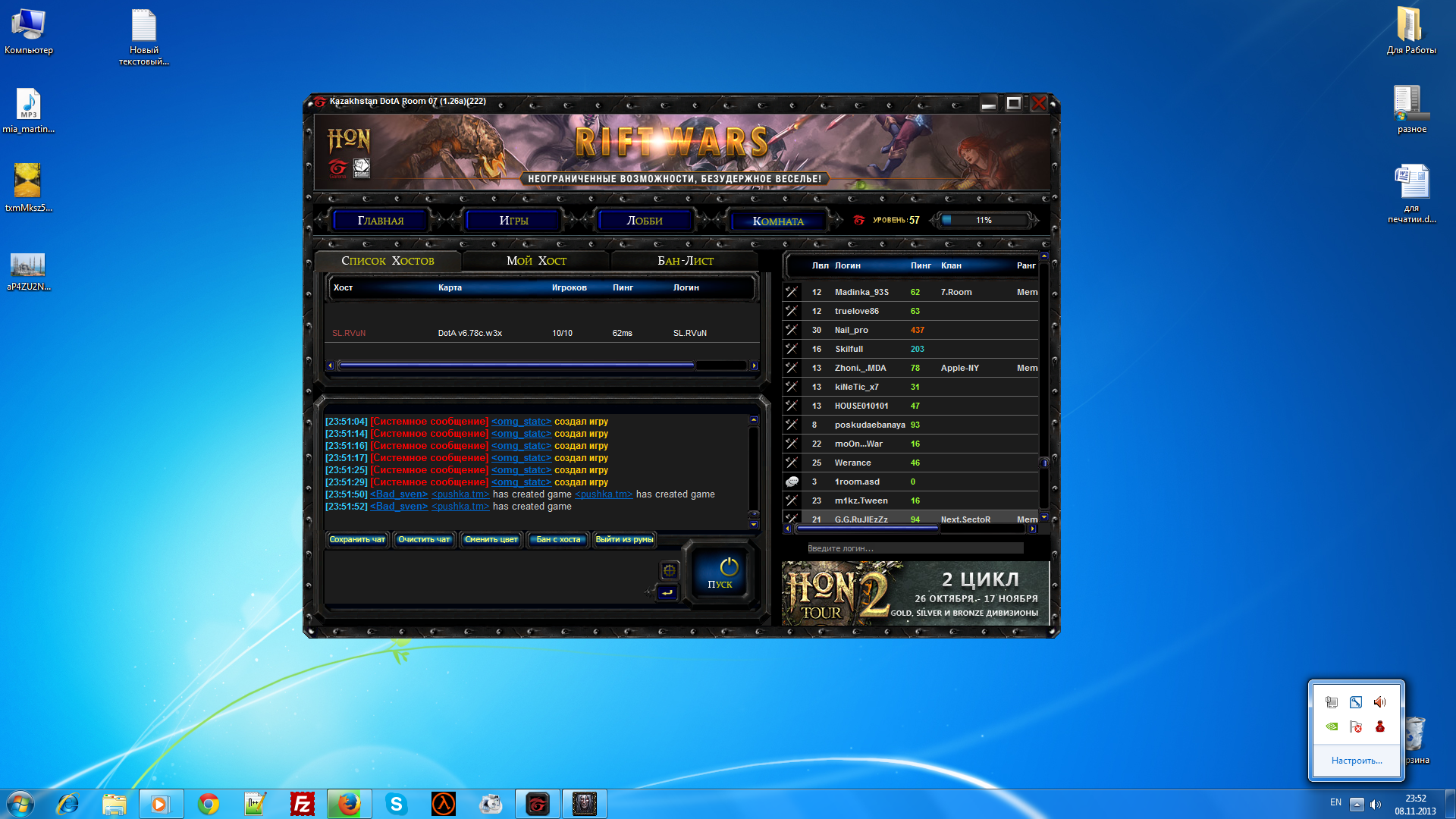Click the level progress bar showing 11%
1456x819 pixels.
(984, 220)
